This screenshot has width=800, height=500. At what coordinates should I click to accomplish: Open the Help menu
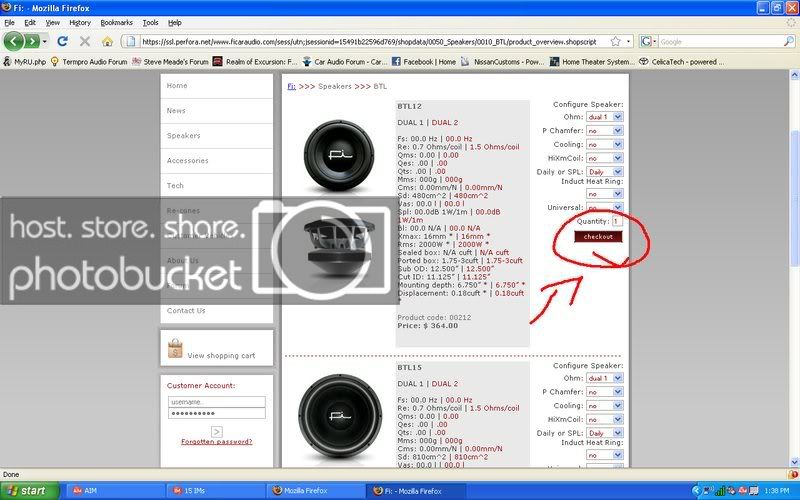coord(174,22)
